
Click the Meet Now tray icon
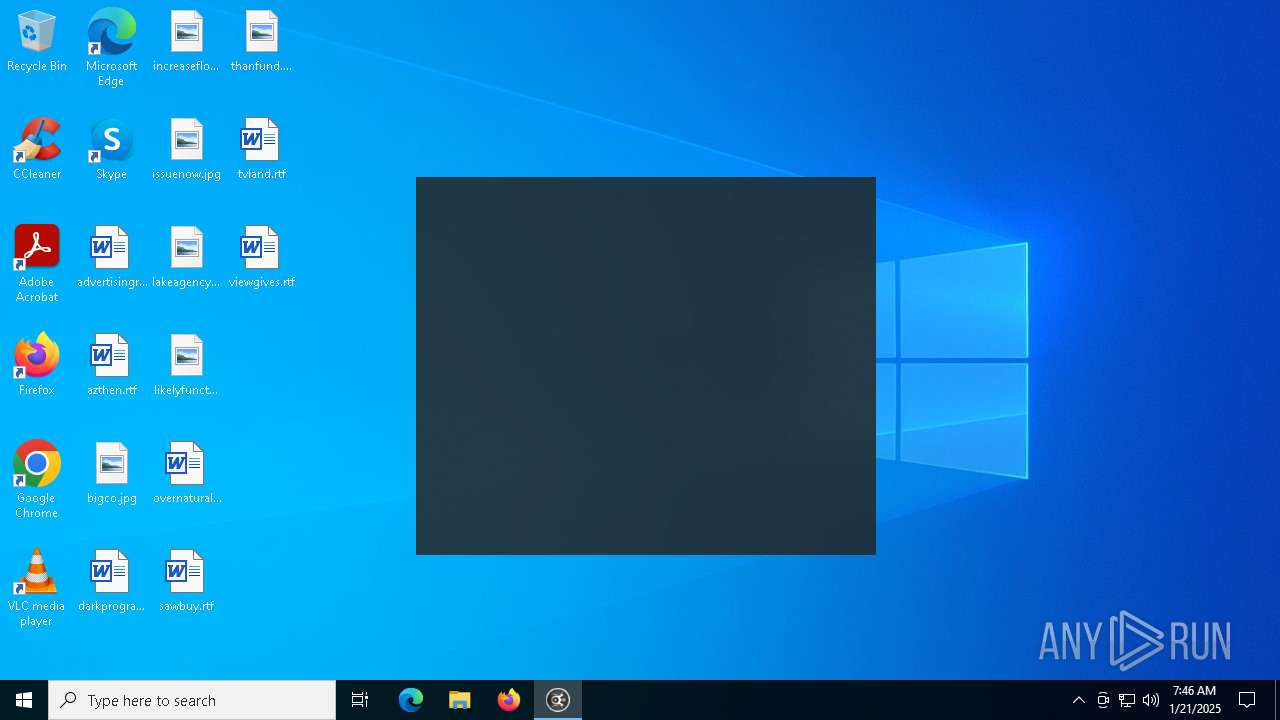pyautogui.click(x=1103, y=700)
